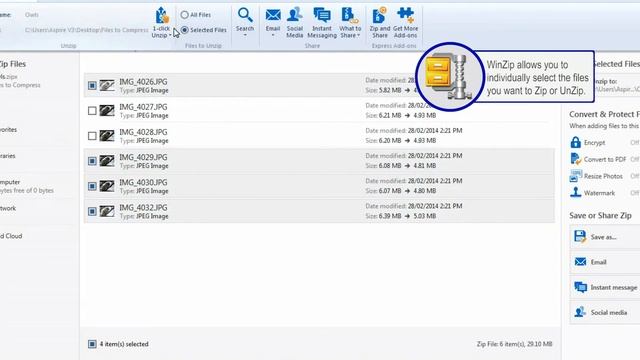The image size is (640, 360).
Task: Click the Social media person icon in side panel
Action: pyautogui.click(x=580, y=312)
